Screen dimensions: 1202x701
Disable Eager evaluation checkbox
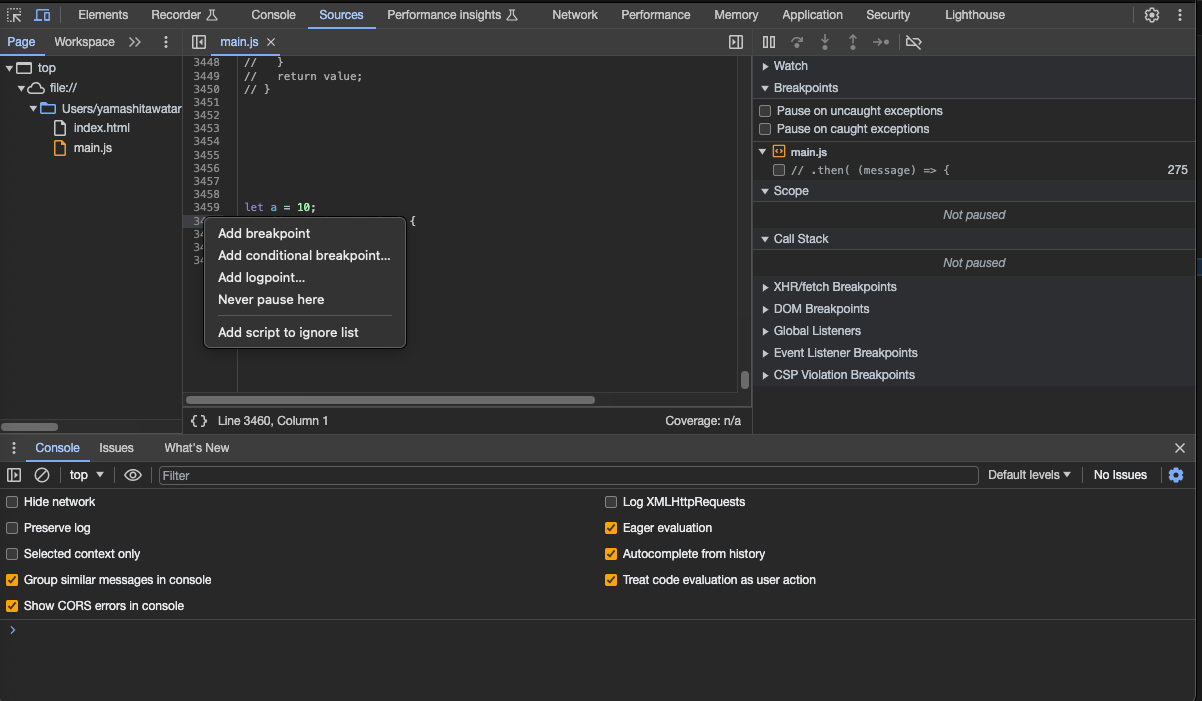point(611,528)
